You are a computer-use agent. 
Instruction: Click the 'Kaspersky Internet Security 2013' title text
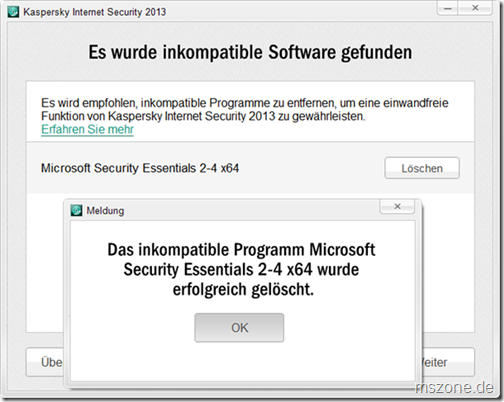(x=95, y=12)
